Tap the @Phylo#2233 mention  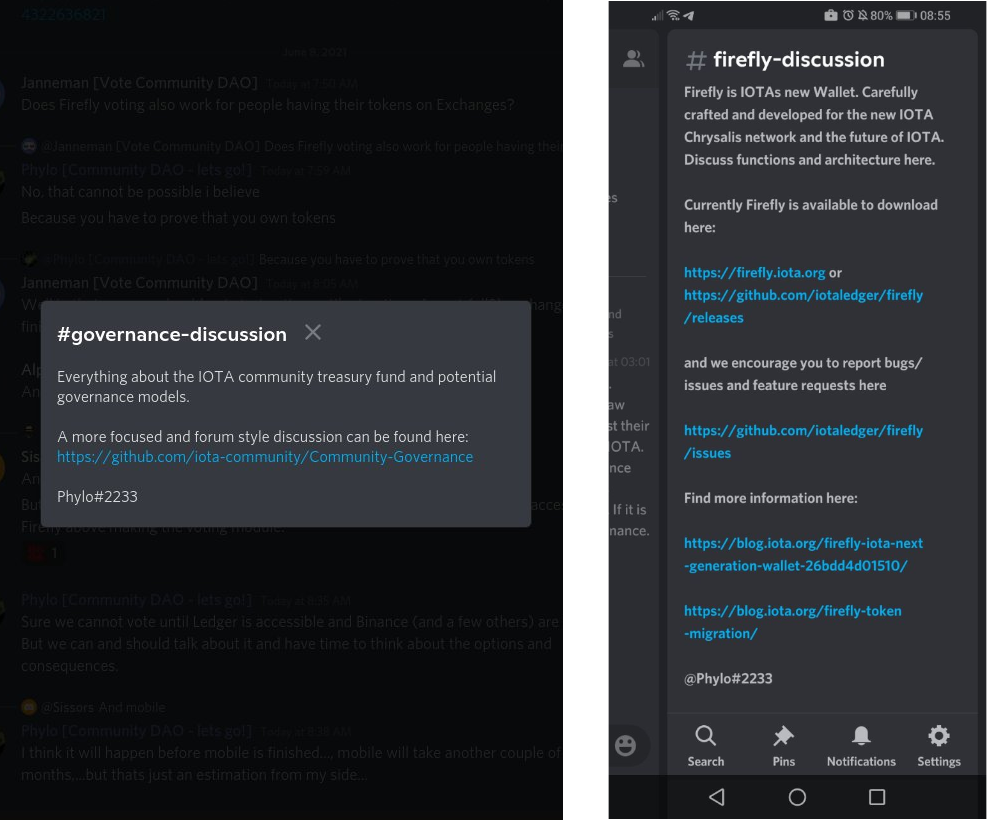pyautogui.click(x=728, y=678)
